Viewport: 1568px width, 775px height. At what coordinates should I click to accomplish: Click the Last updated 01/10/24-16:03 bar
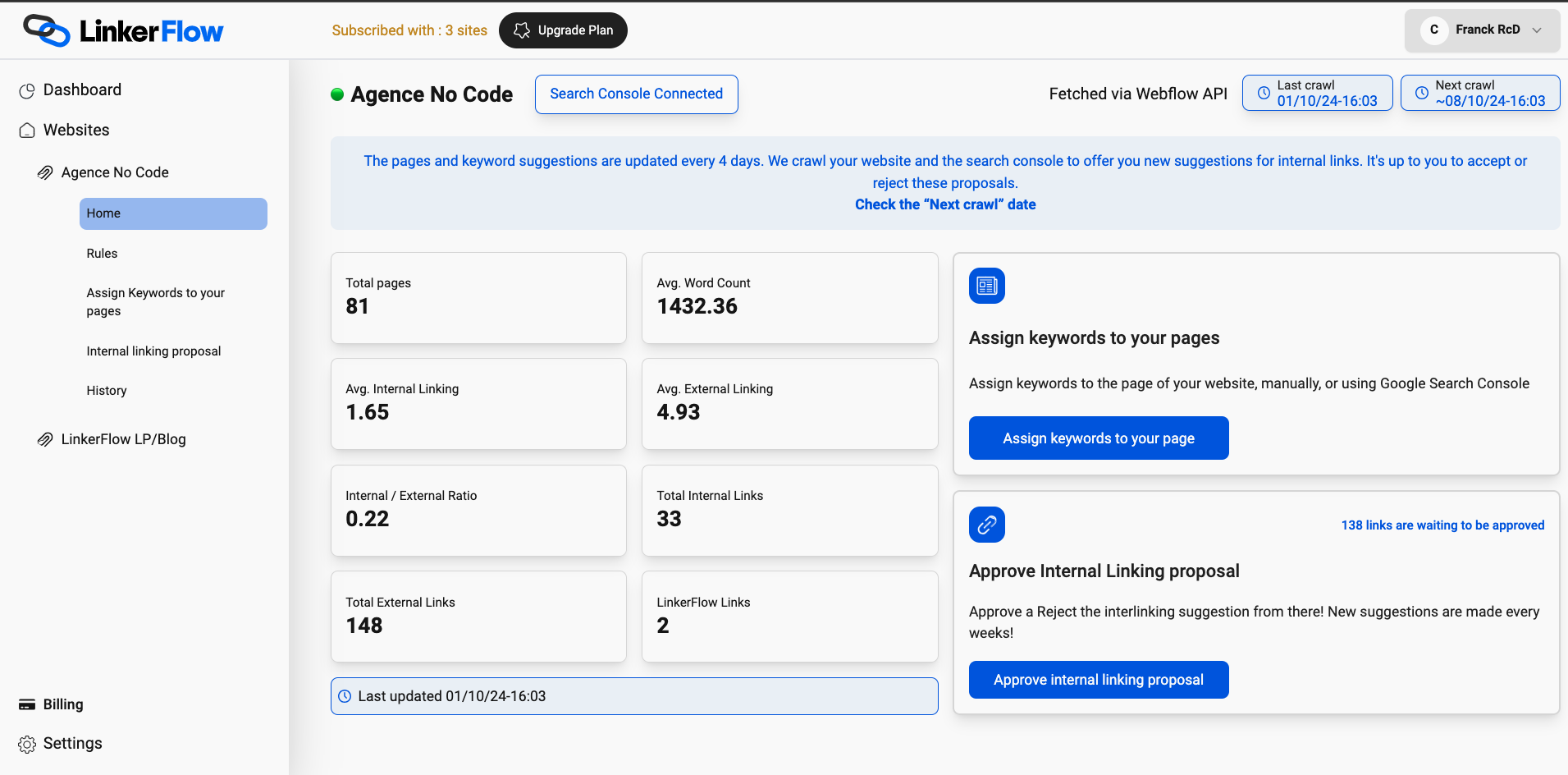[634, 696]
